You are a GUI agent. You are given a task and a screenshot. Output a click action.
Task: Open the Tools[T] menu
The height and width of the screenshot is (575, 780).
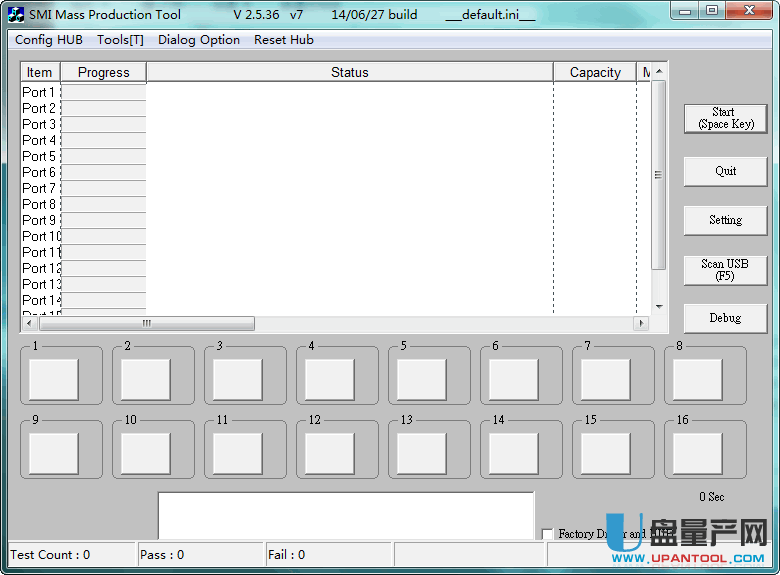120,40
